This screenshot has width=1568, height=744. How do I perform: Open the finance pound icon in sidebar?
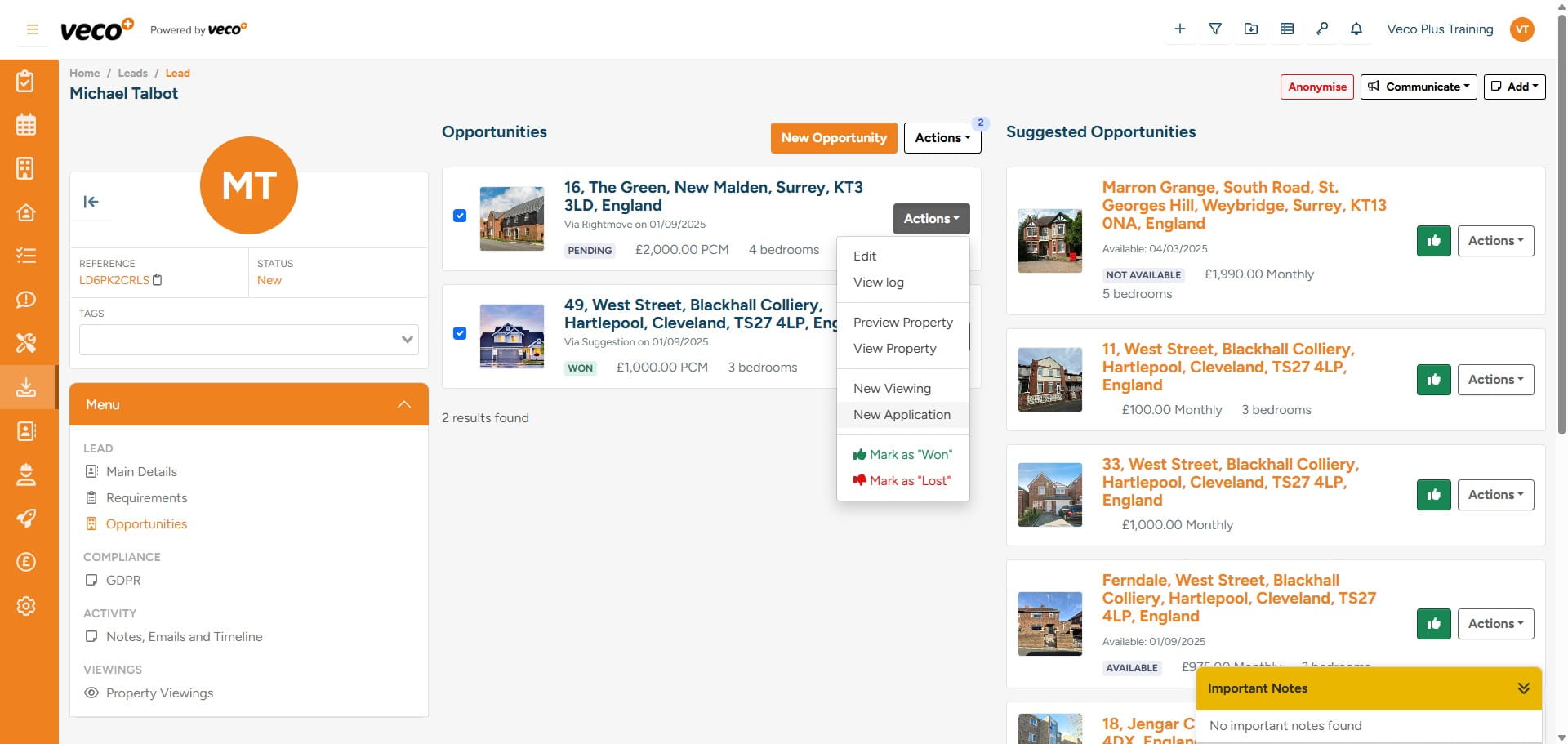point(26,562)
